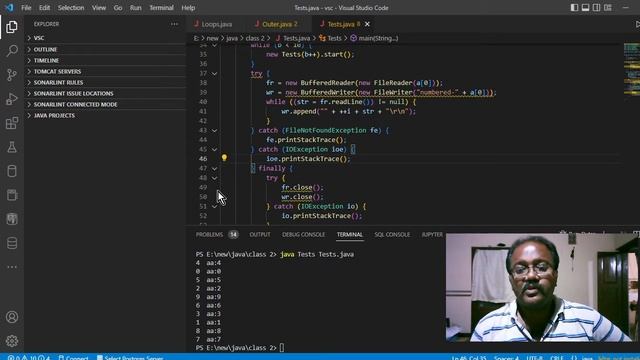
Task: Close the Tests.java tab
Action: [x=367, y=24]
